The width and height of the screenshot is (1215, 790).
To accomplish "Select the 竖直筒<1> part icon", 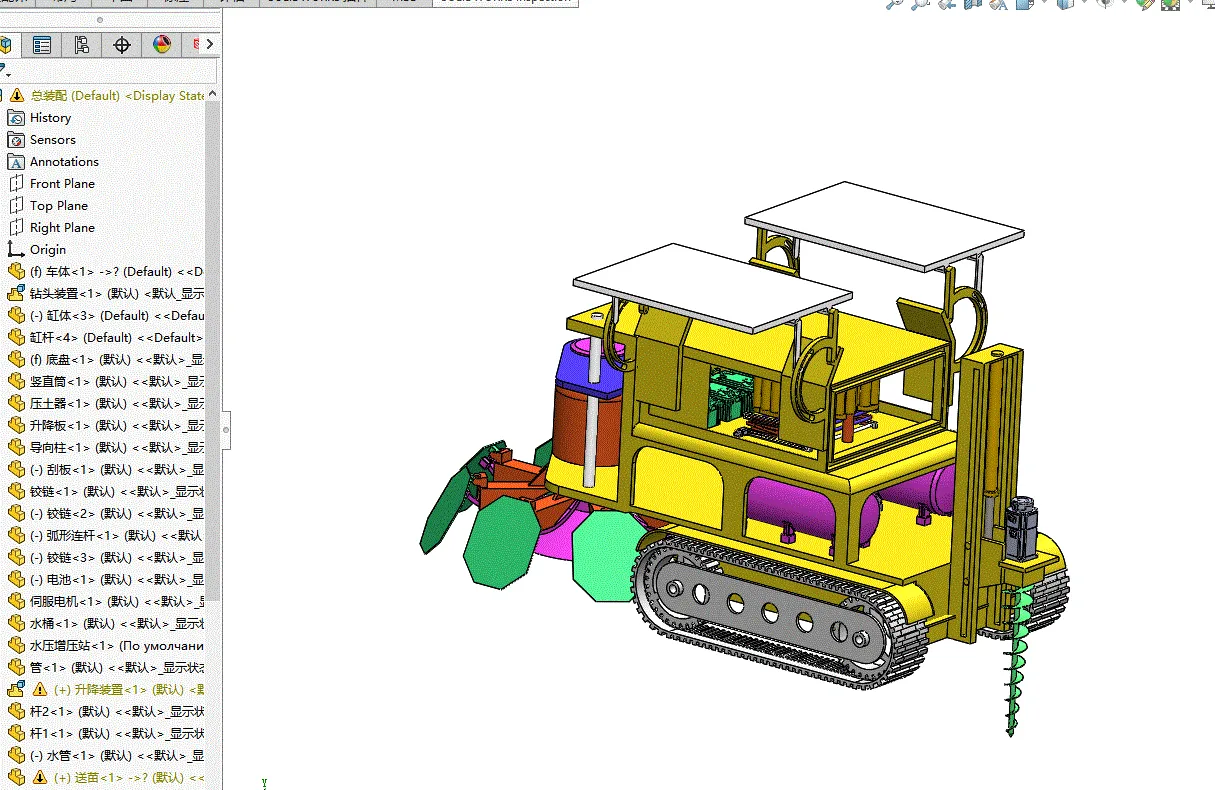I will (15, 382).
